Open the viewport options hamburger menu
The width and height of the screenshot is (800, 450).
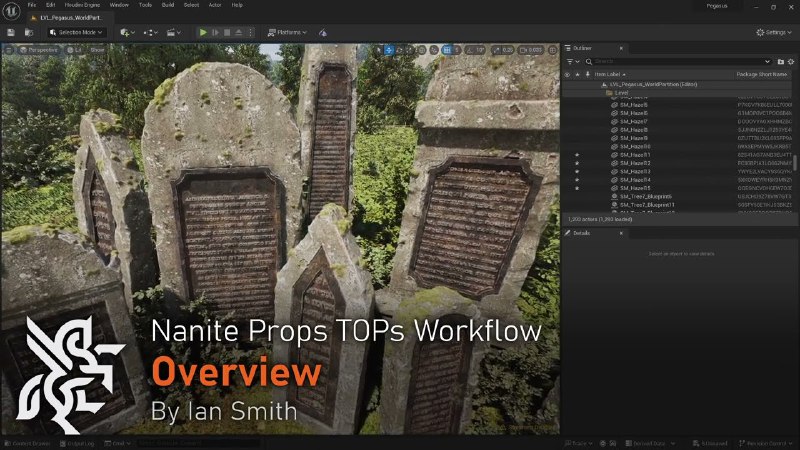tap(9, 50)
